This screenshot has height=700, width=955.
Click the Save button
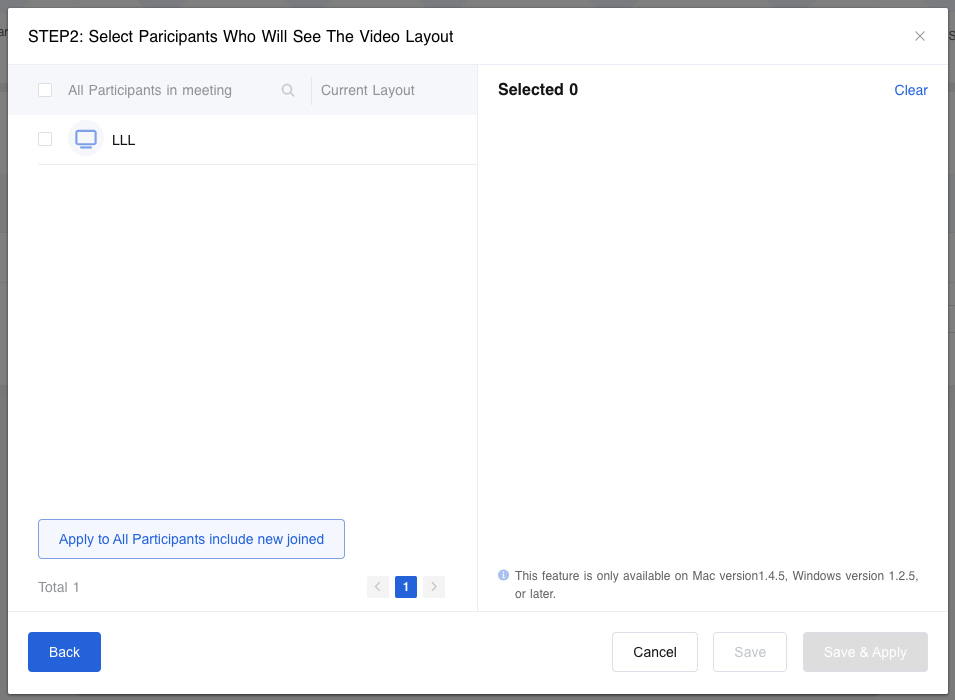coord(750,652)
